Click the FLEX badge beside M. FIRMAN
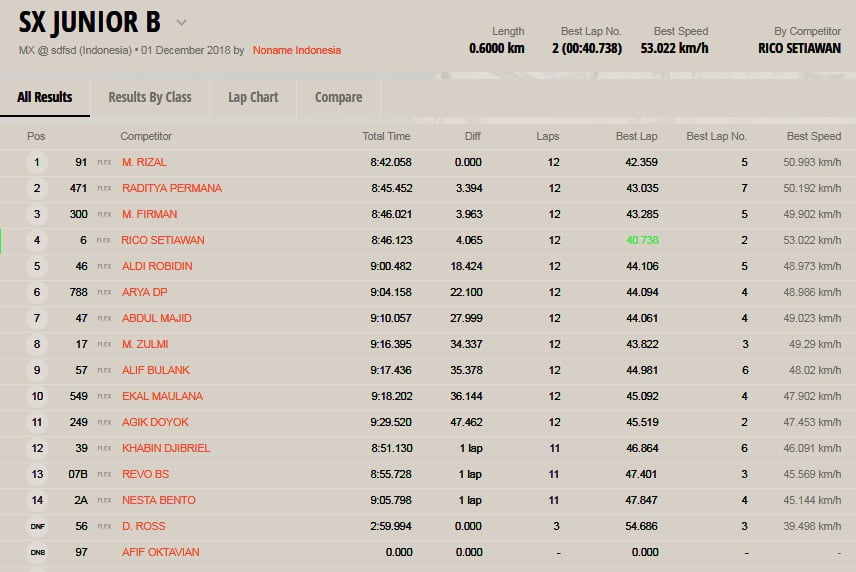The image size is (856, 572). pos(104,214)
